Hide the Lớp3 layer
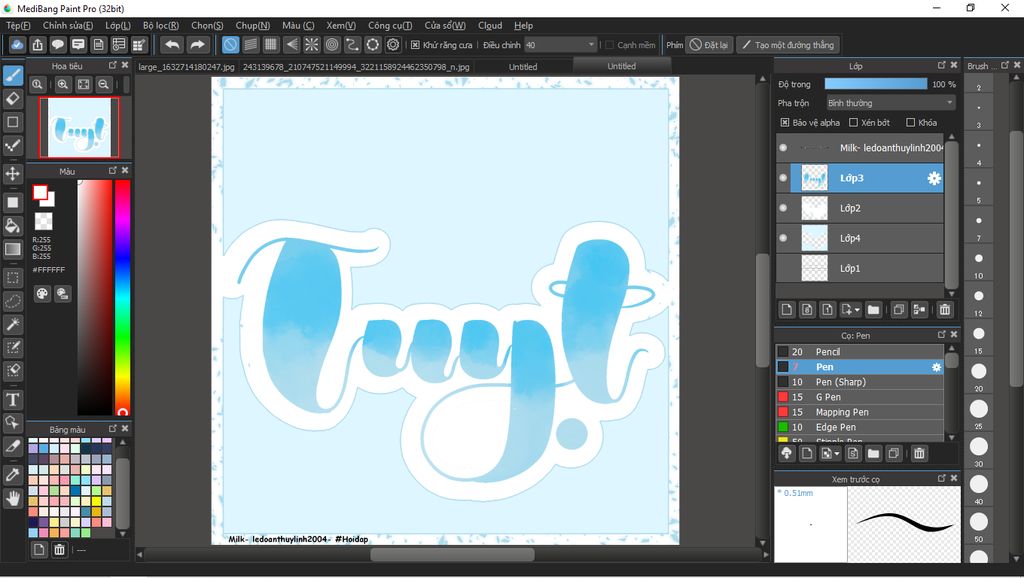 click(x=783, y=178)
